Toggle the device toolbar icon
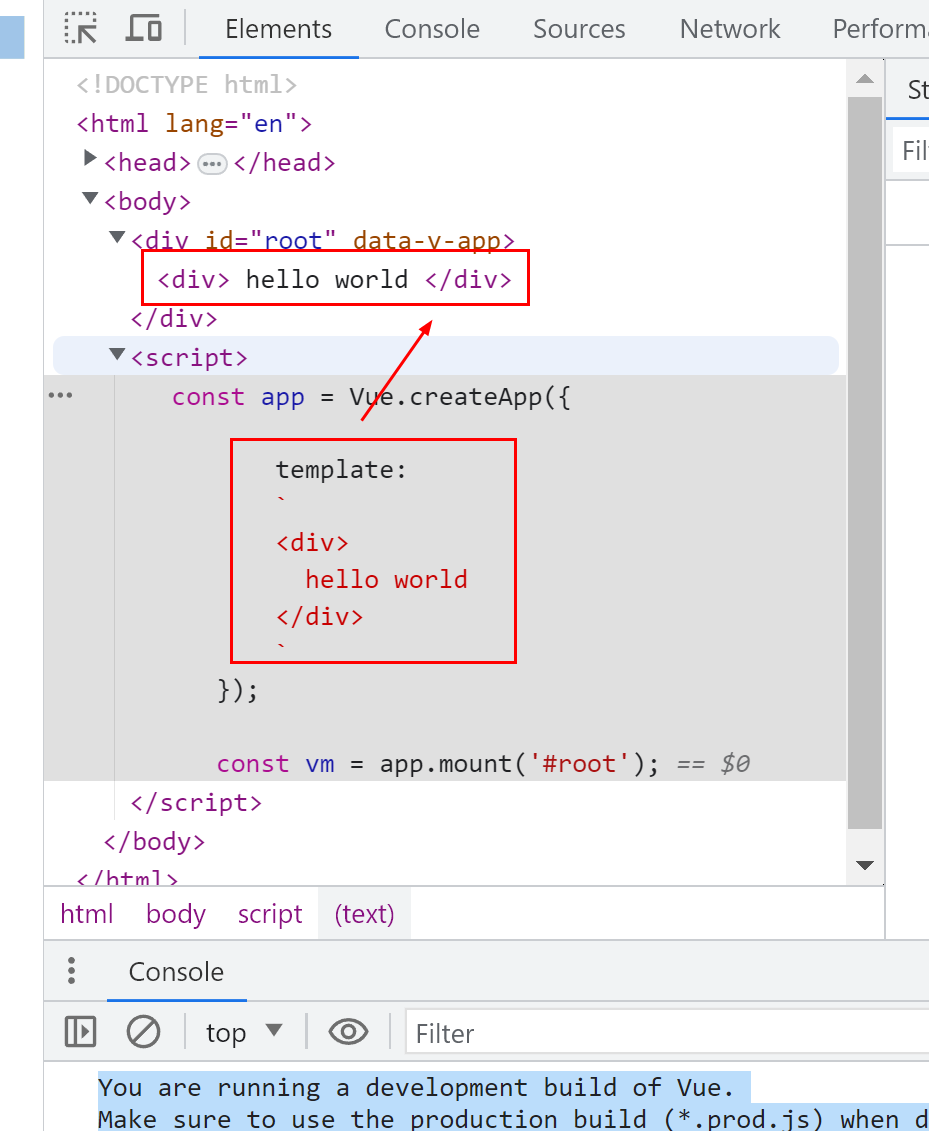 144,28
